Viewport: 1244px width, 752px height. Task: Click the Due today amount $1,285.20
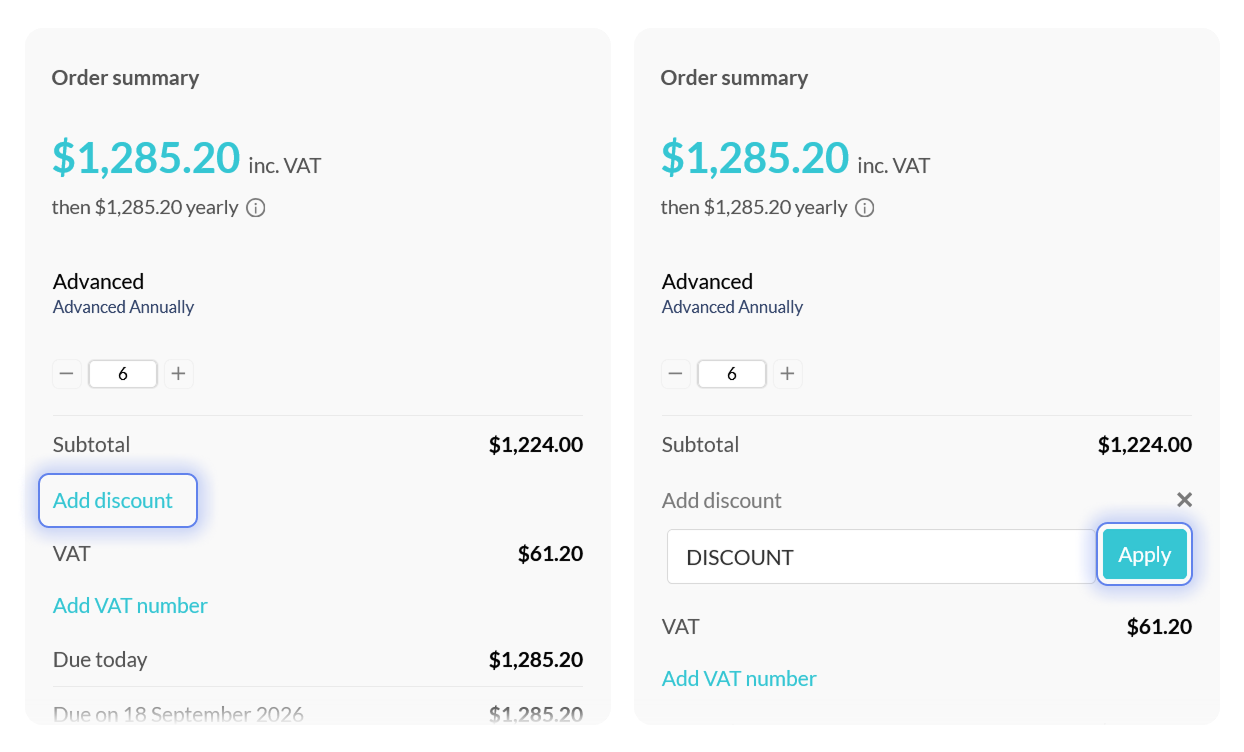535,660
